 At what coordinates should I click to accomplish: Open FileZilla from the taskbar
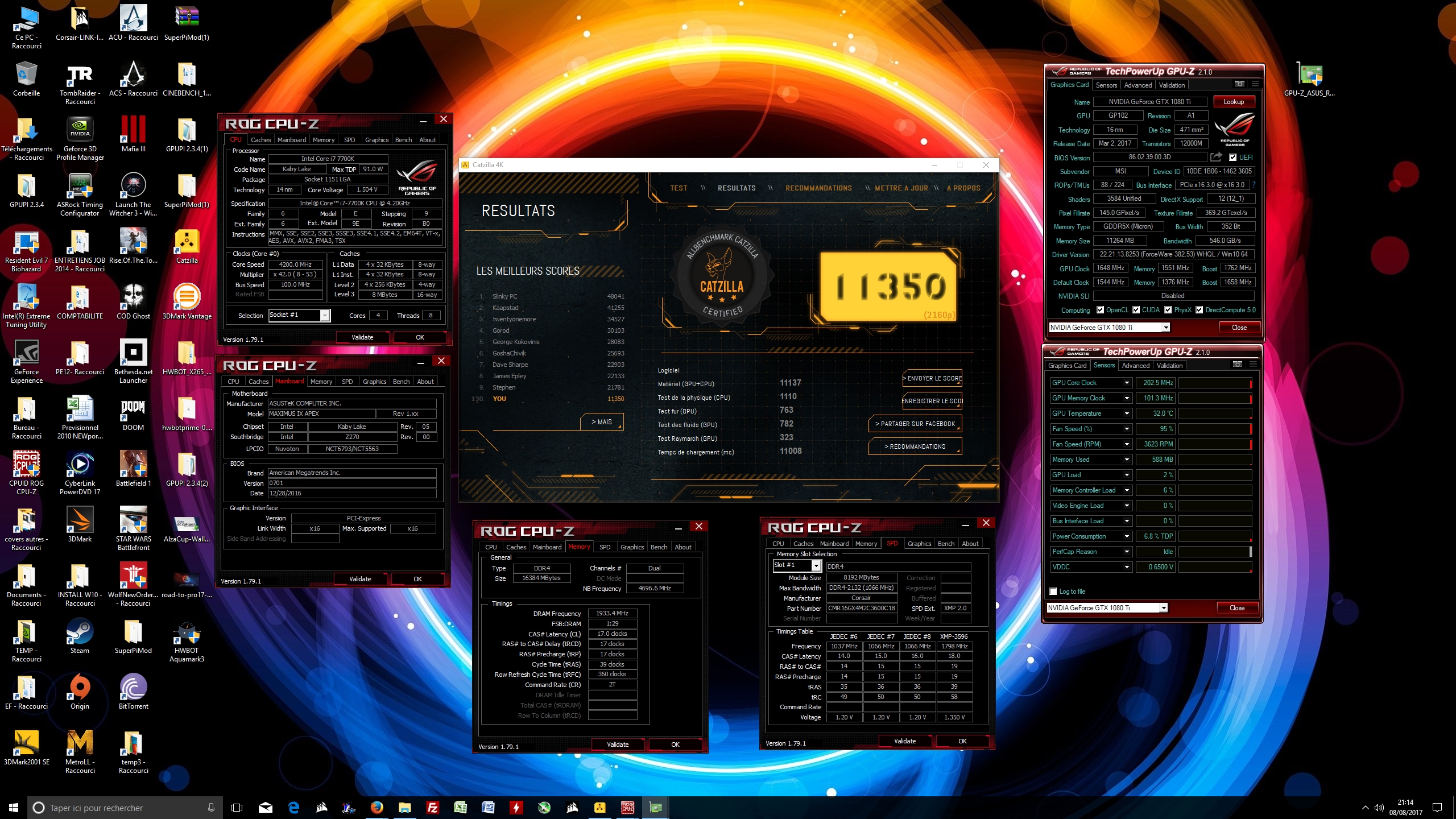tap(432, 808)
